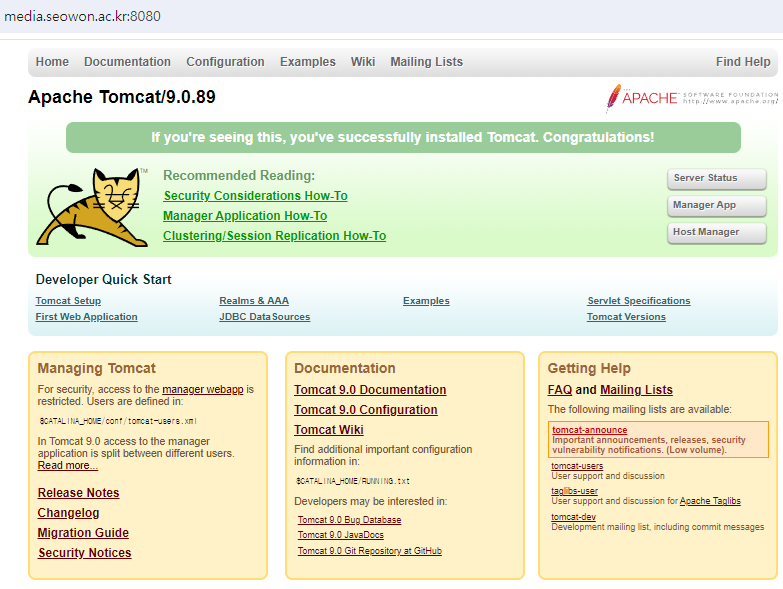
Task: Open the Documentation menu item
Action: click(127, 62)
